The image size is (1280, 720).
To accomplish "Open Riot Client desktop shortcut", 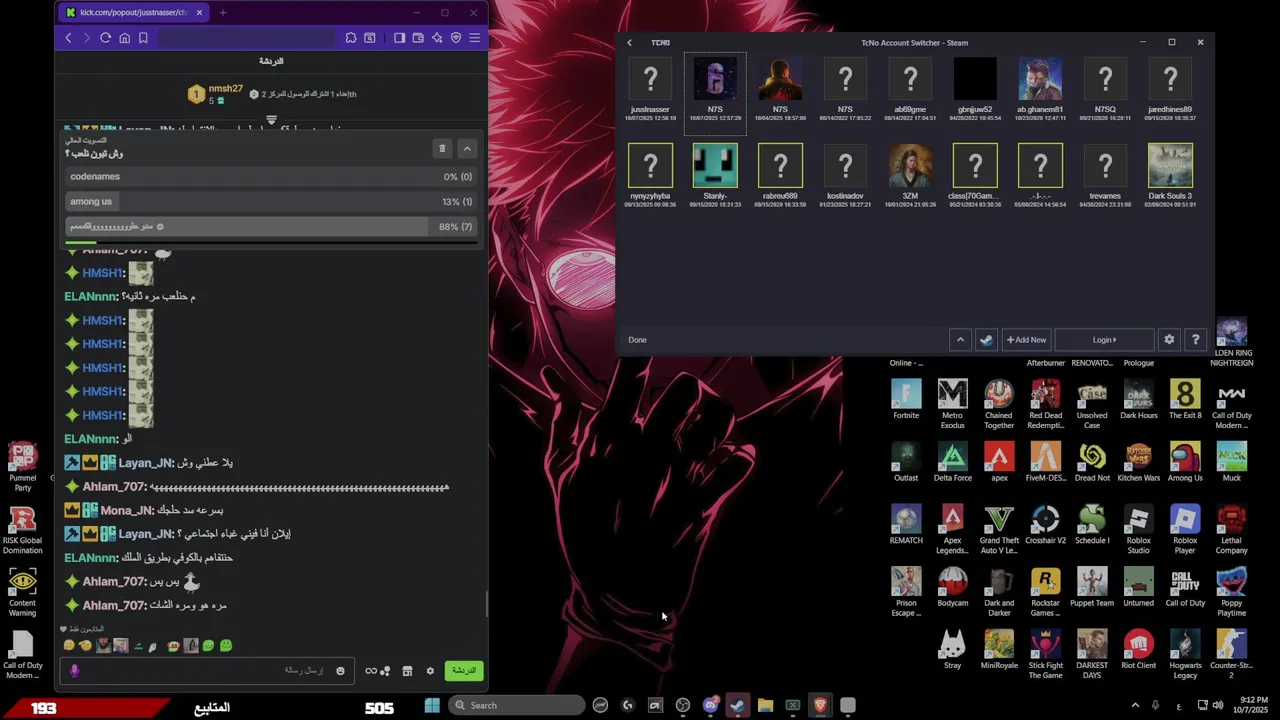I will coord(1138,649).
